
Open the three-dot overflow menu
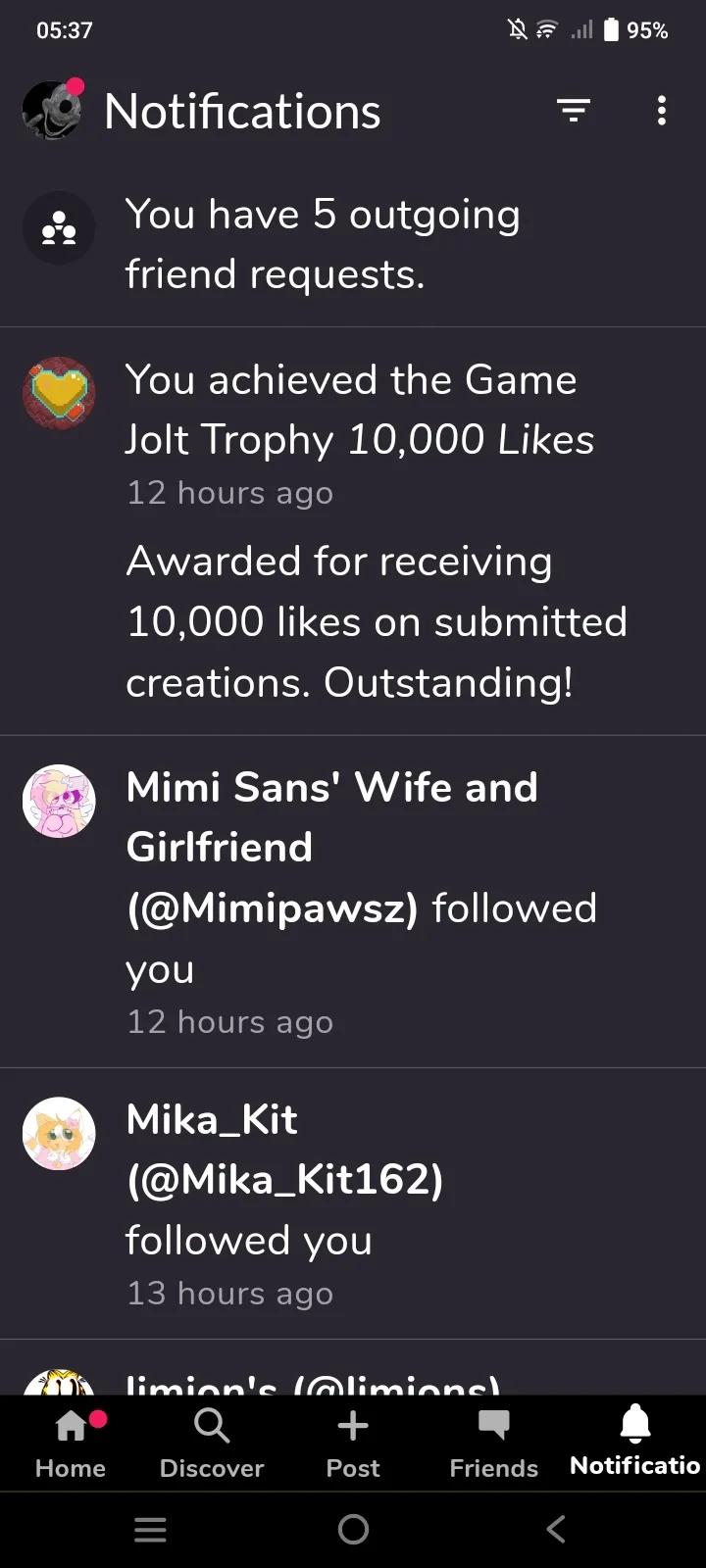662,111
